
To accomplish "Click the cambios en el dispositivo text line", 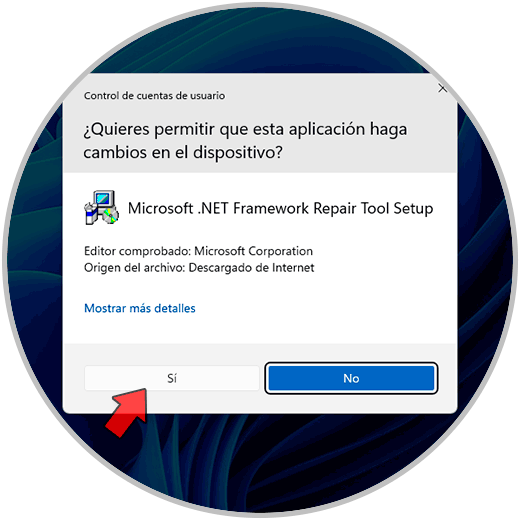I will click(183, 153).
